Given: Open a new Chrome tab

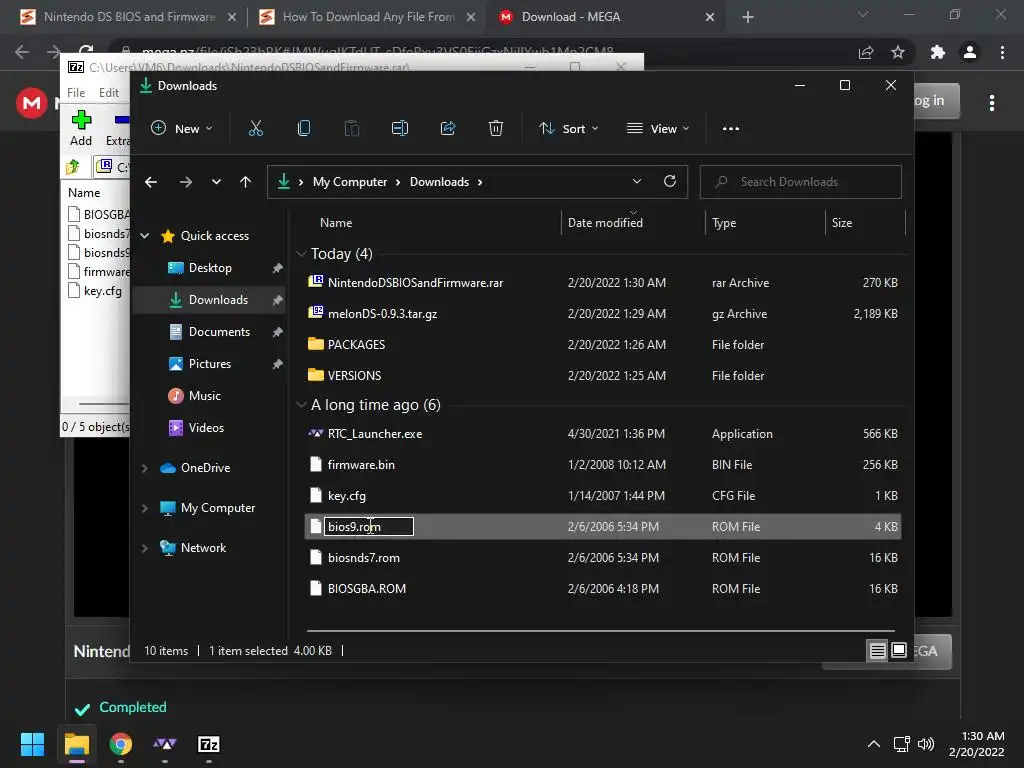Looking at the screenshot, I should [748, 17].
